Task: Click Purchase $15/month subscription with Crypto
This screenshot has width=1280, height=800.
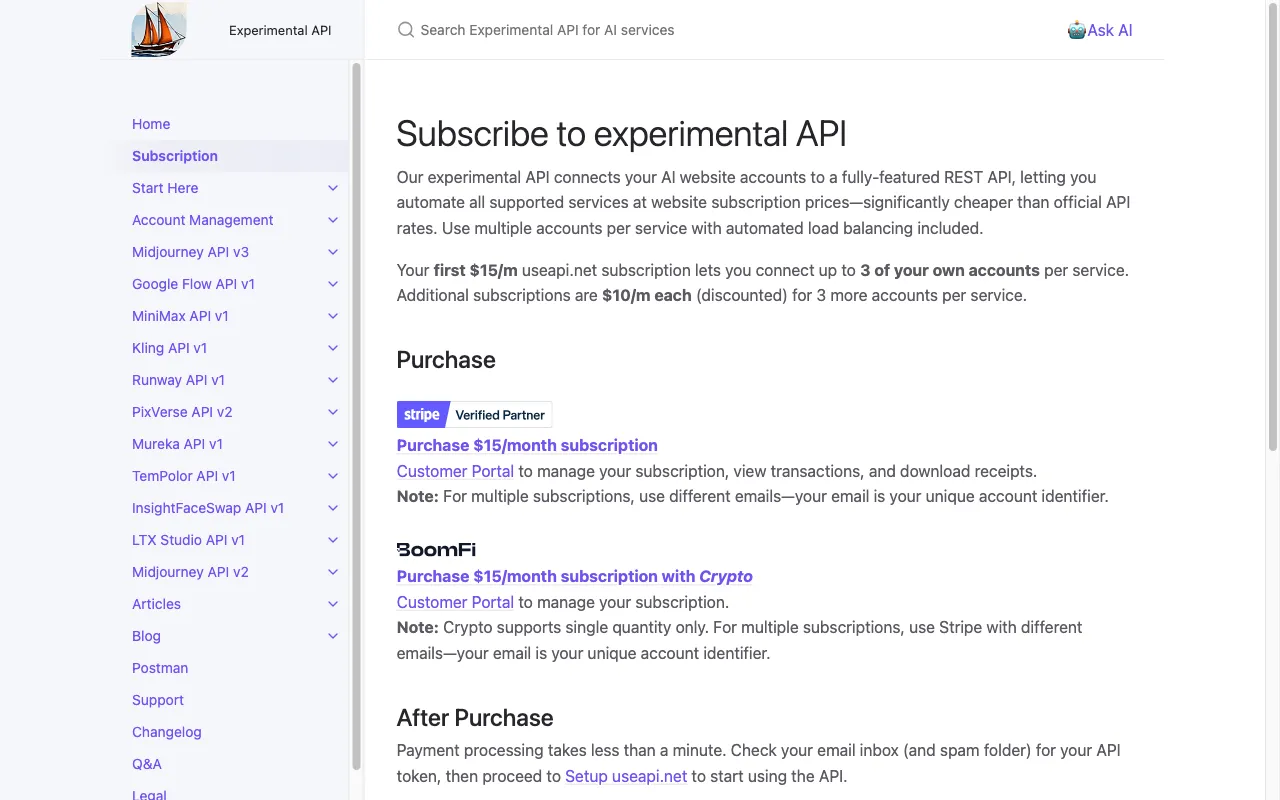Action: tap(575, 576)
